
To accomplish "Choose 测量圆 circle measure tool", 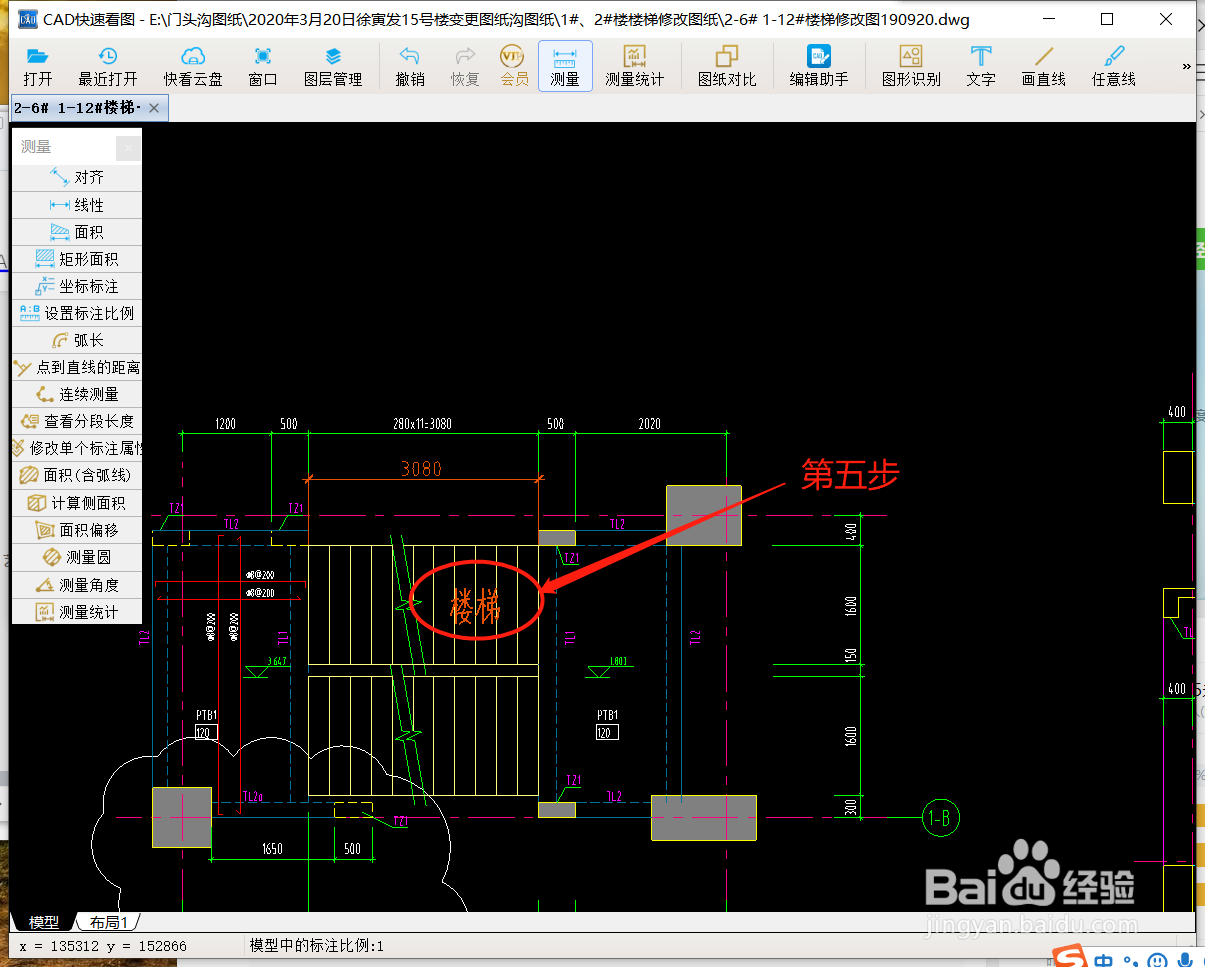I will click(77, 557).
